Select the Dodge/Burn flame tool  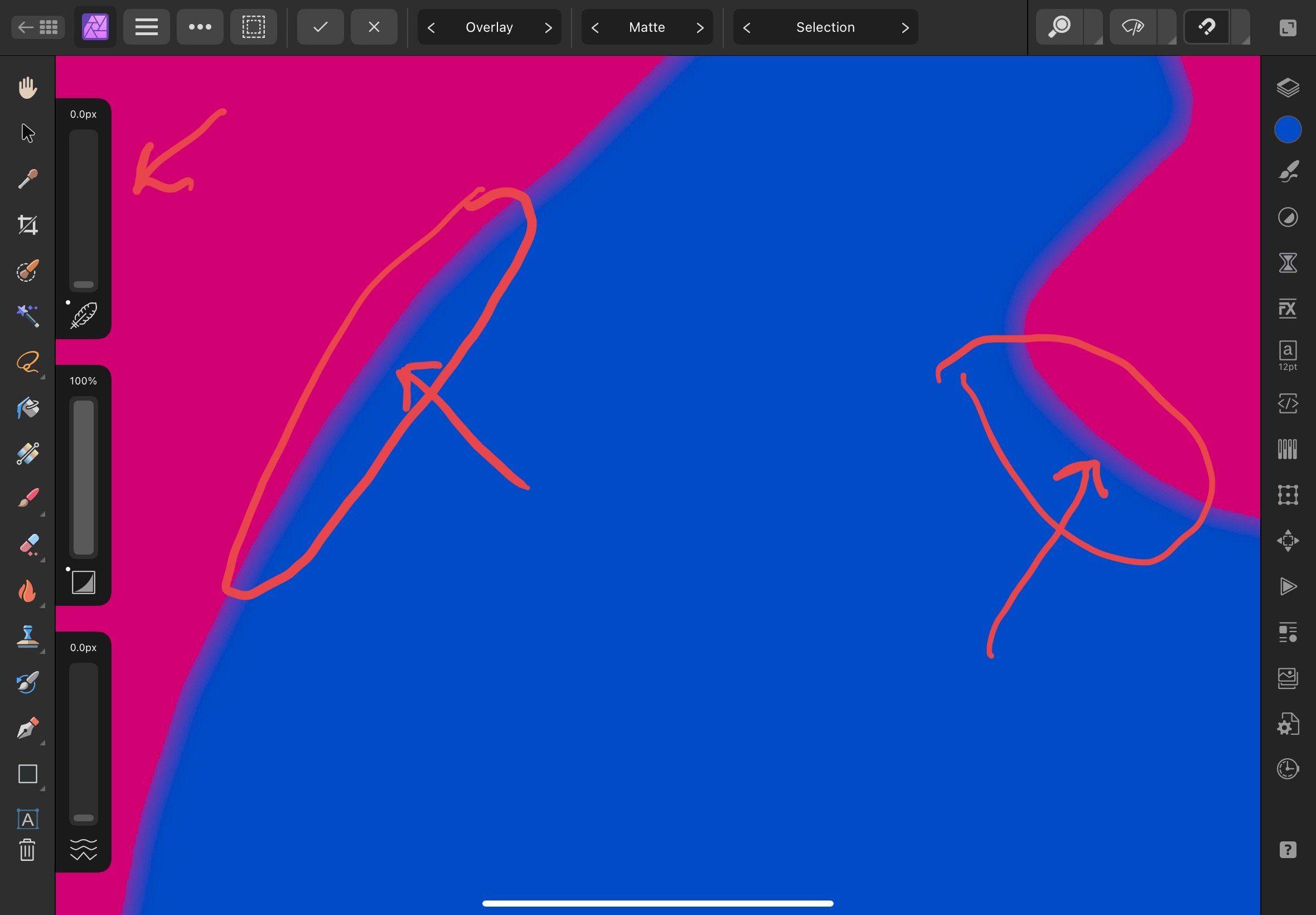[x=27, y=590]
